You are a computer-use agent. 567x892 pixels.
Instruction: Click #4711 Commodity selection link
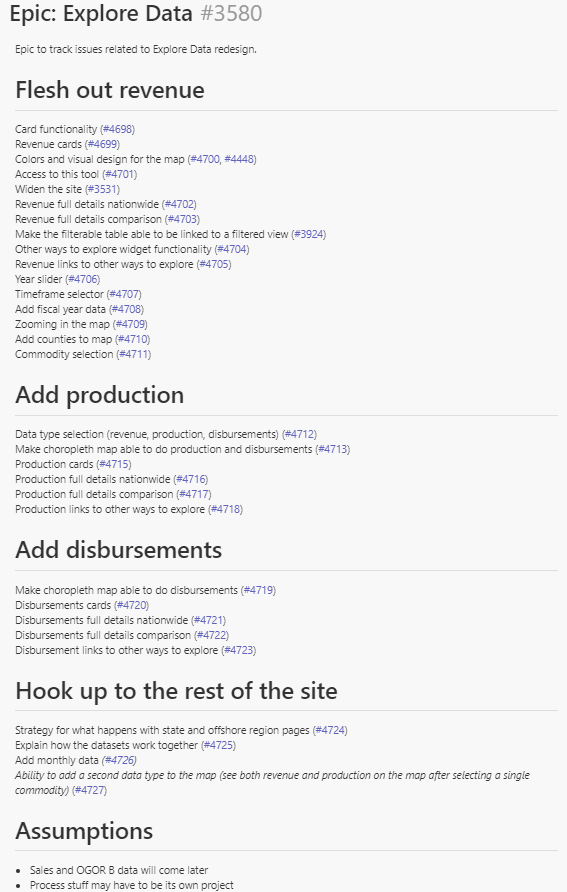coord(134,354)
